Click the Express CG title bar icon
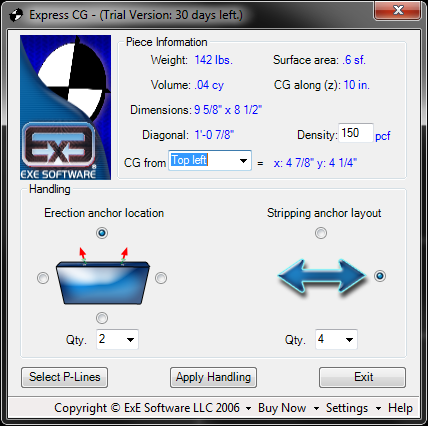 click(x=16, y=15)
